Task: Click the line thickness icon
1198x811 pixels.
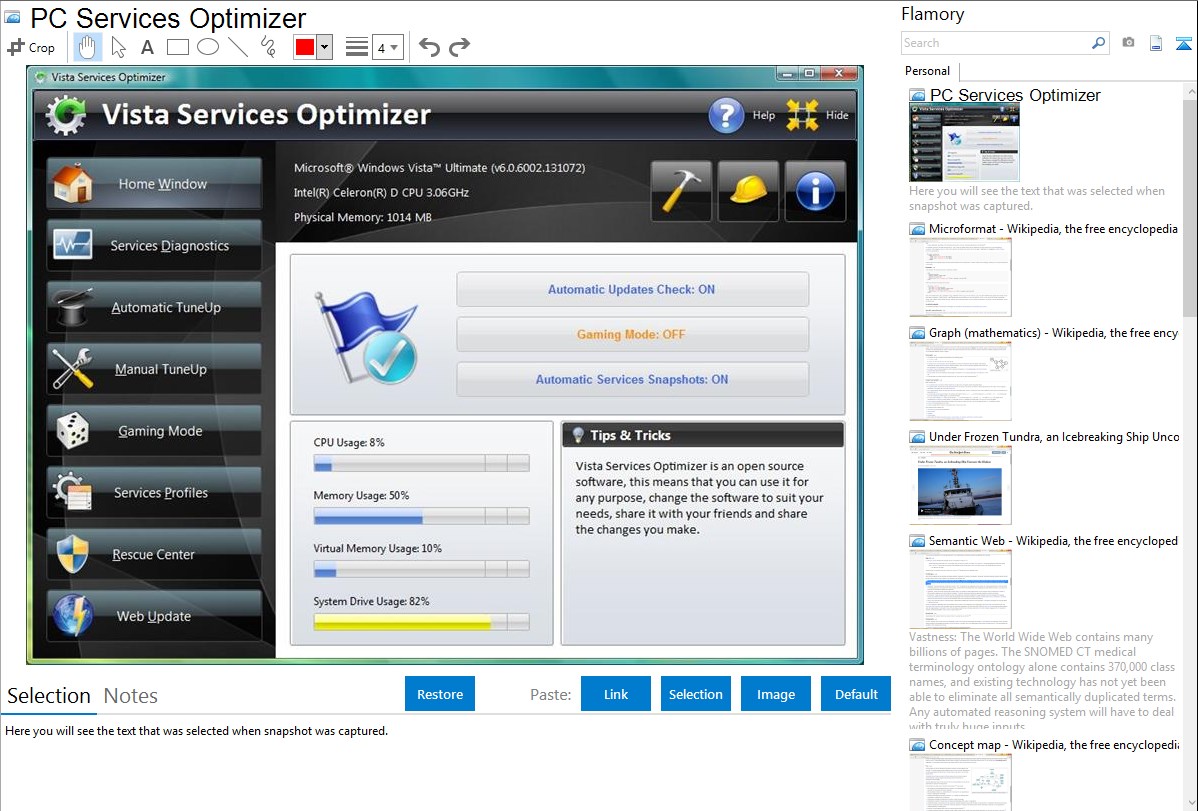Action: (x=357, y=47)
